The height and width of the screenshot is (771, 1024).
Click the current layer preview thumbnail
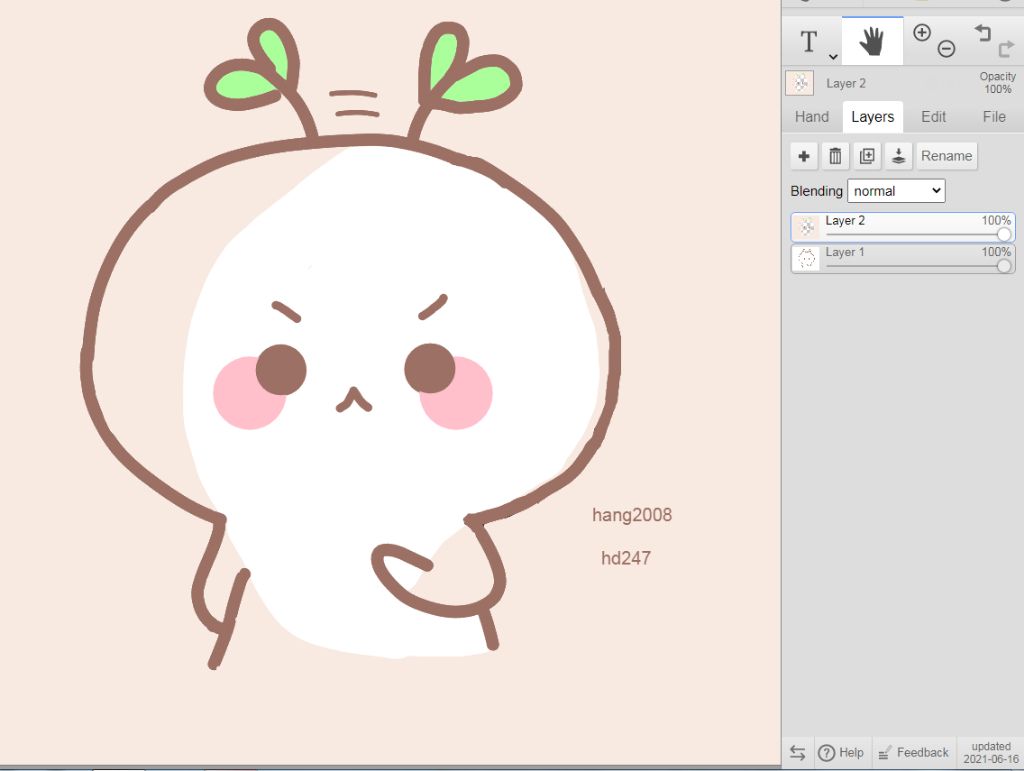799,83
